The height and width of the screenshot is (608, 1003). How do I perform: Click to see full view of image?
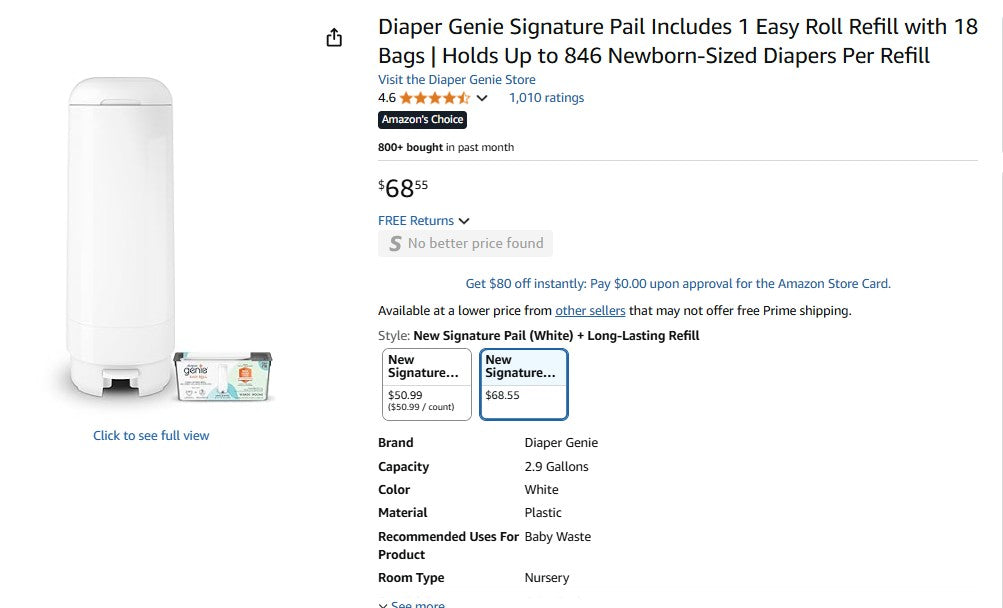[150, 435]
